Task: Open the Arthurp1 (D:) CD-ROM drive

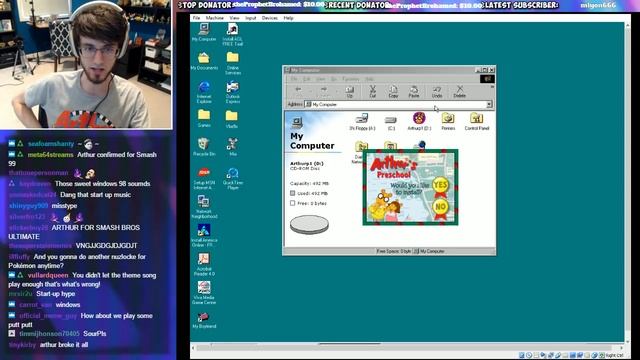Action: (x=419, y=121)
